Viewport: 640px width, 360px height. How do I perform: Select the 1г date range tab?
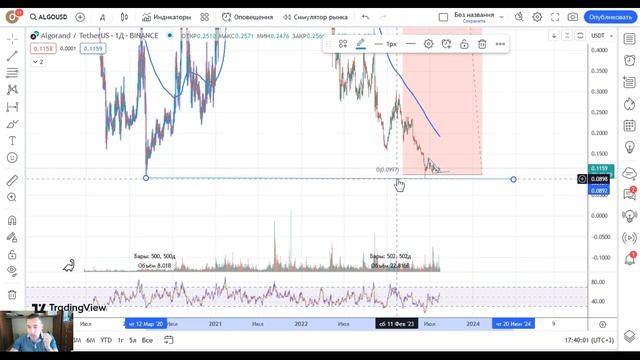click(120, 340)
